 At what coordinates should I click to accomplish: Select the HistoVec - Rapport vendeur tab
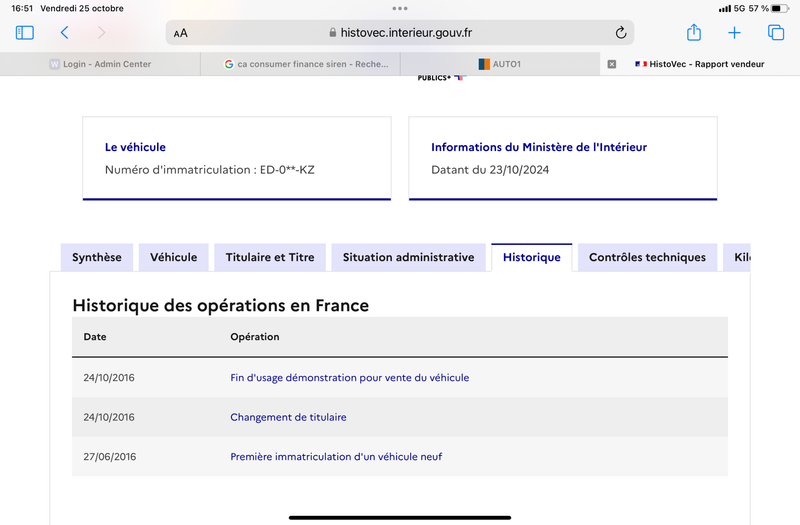[699, 64]
